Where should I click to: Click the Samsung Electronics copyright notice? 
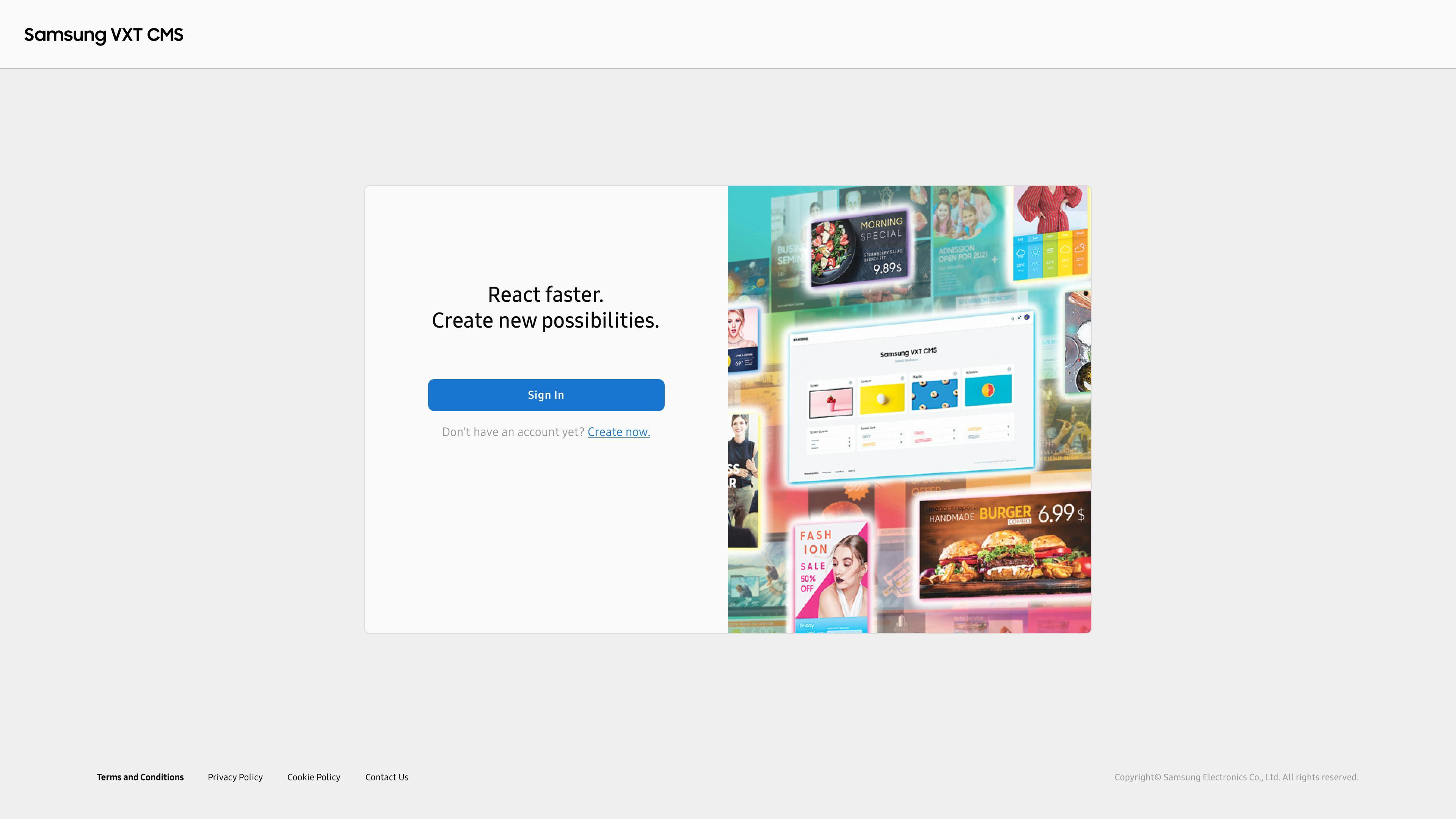1236,777
